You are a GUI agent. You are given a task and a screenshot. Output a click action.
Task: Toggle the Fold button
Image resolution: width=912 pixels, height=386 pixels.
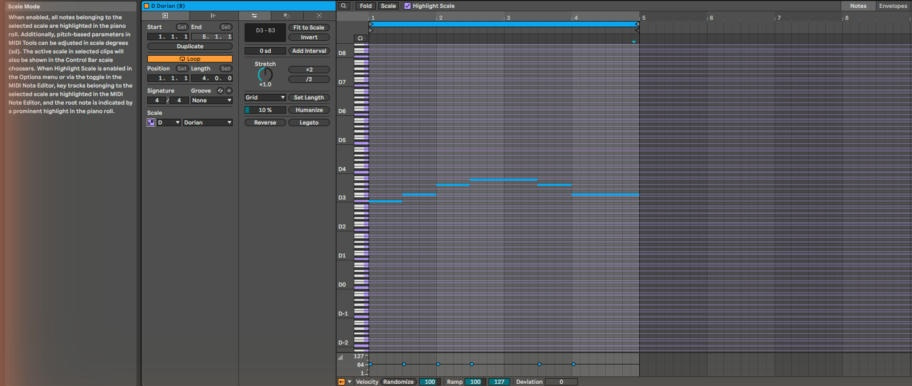coord(365,6)
